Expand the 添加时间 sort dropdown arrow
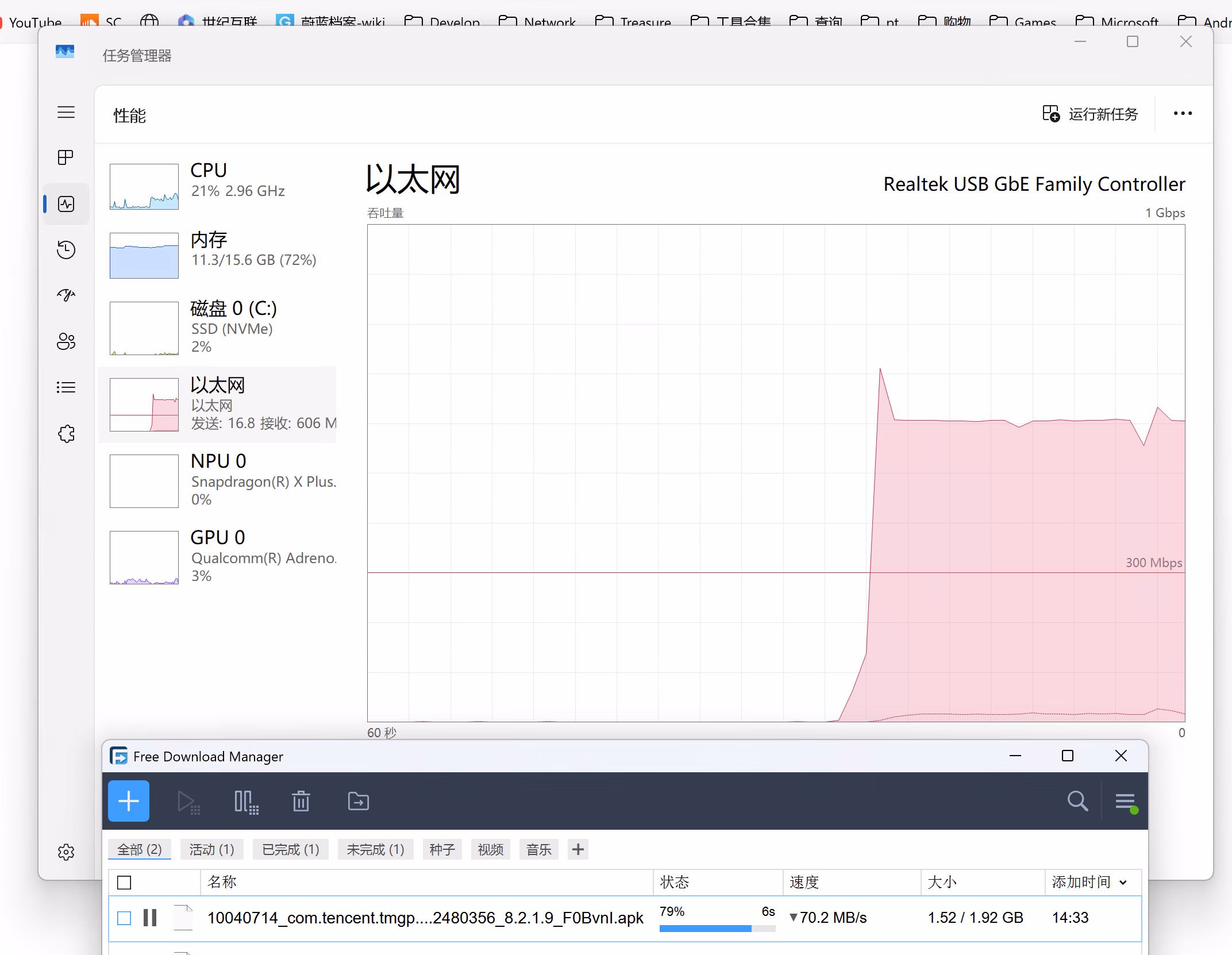 point(1123,883)
